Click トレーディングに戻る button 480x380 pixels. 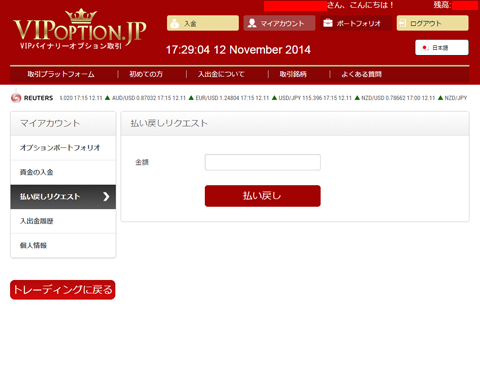(x=63, y=290)
